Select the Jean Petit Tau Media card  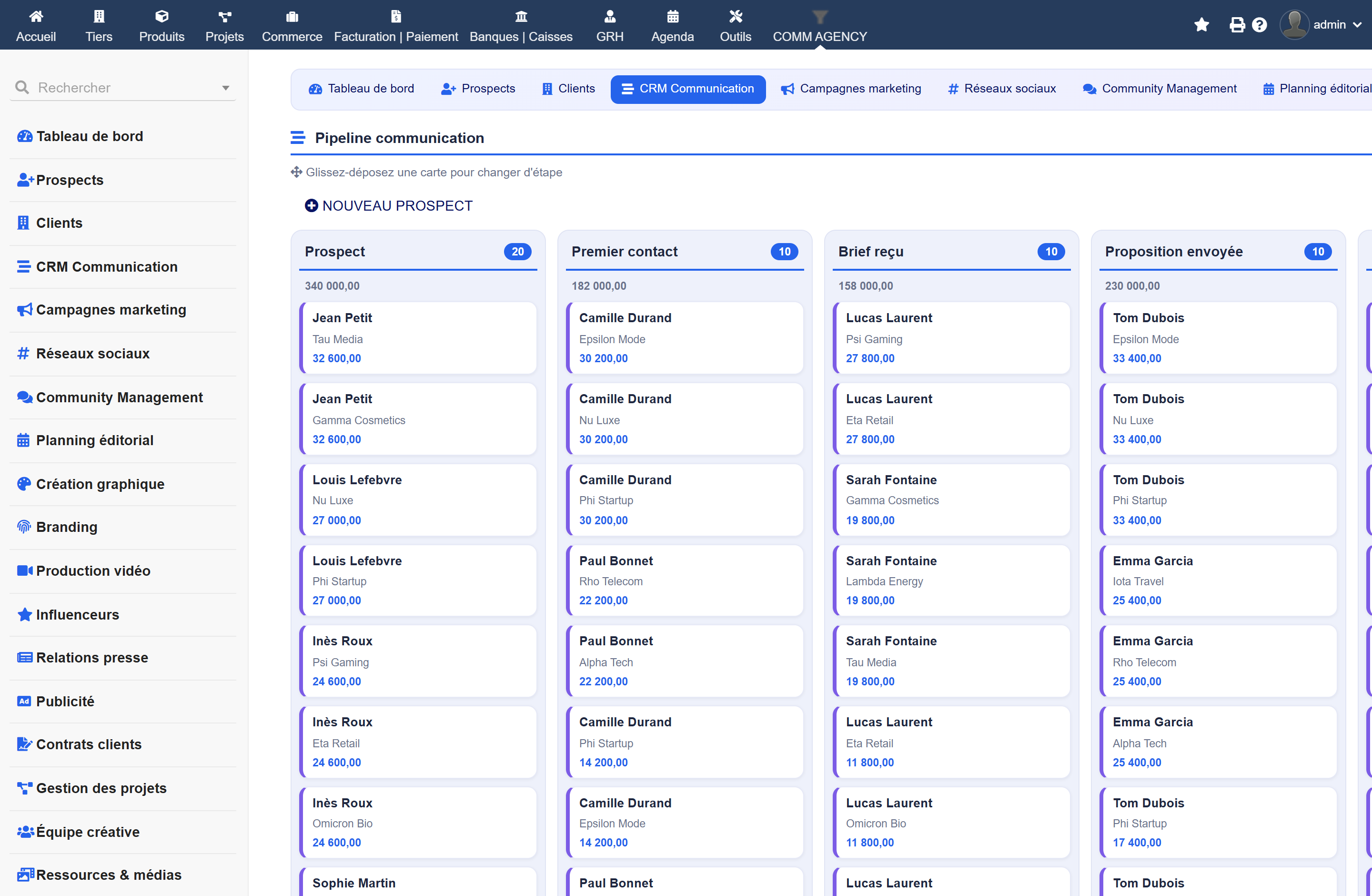pos(418,338)
